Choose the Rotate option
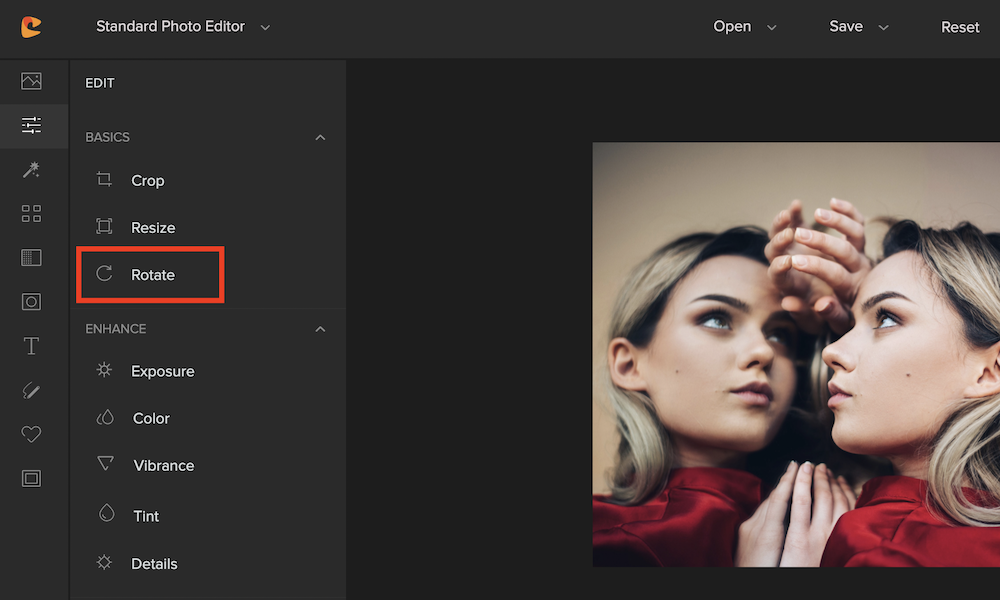 pos(152,275)
